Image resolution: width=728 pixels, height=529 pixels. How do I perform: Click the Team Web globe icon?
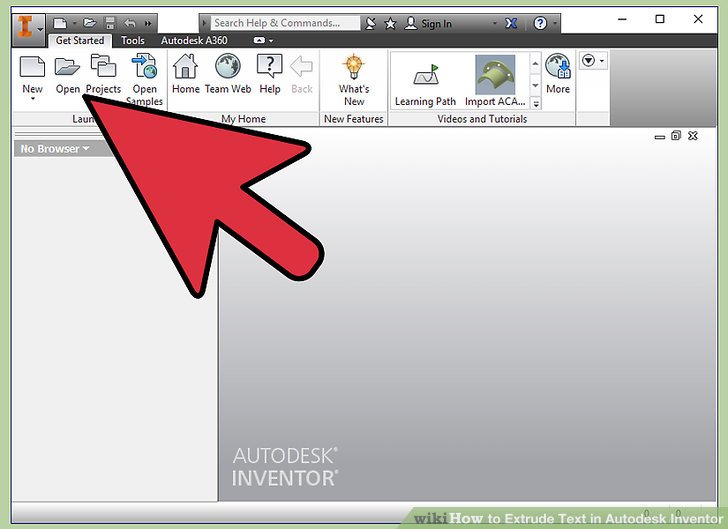[228, 66]
